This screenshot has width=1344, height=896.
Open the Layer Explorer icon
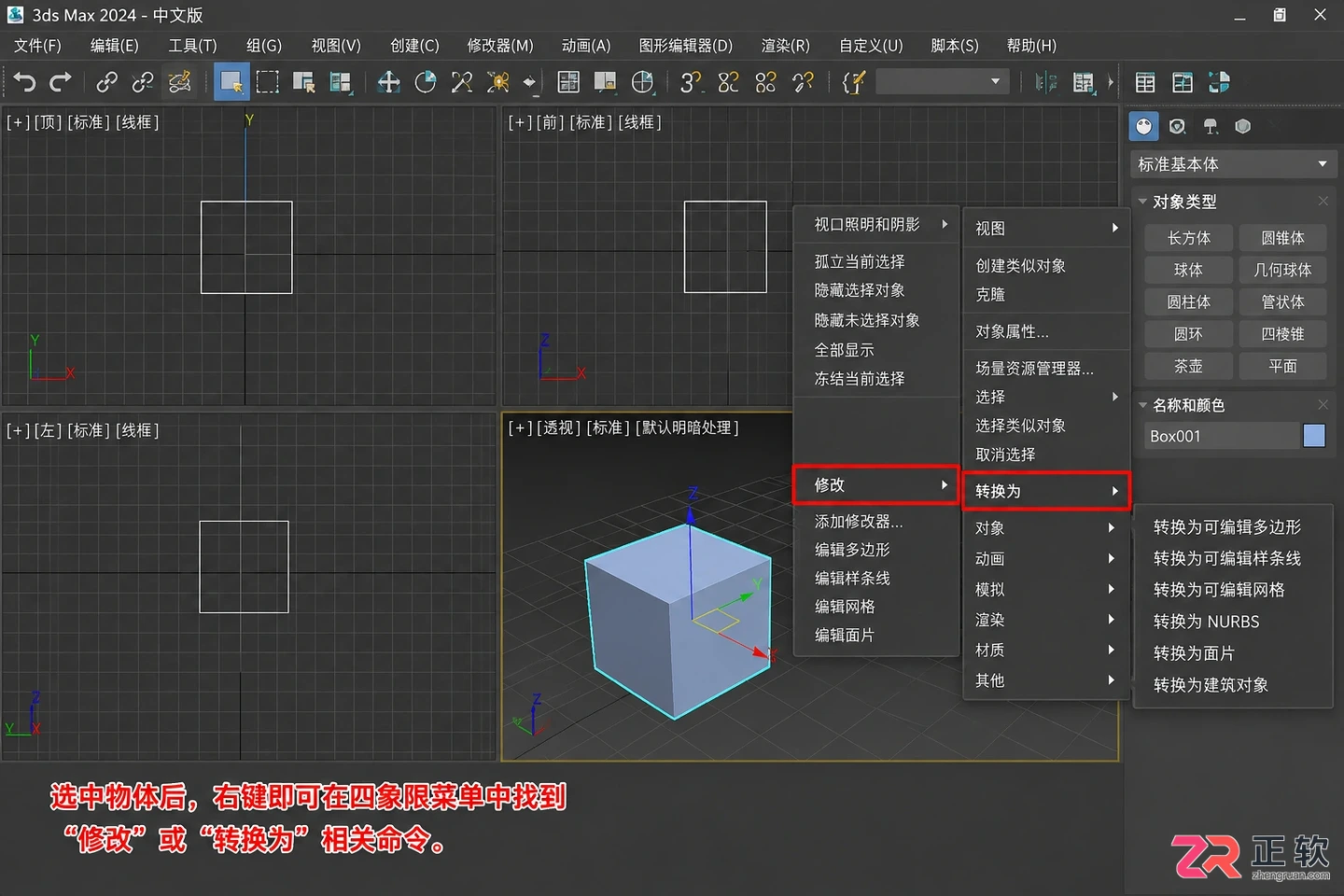click(x=1183, y=82)
